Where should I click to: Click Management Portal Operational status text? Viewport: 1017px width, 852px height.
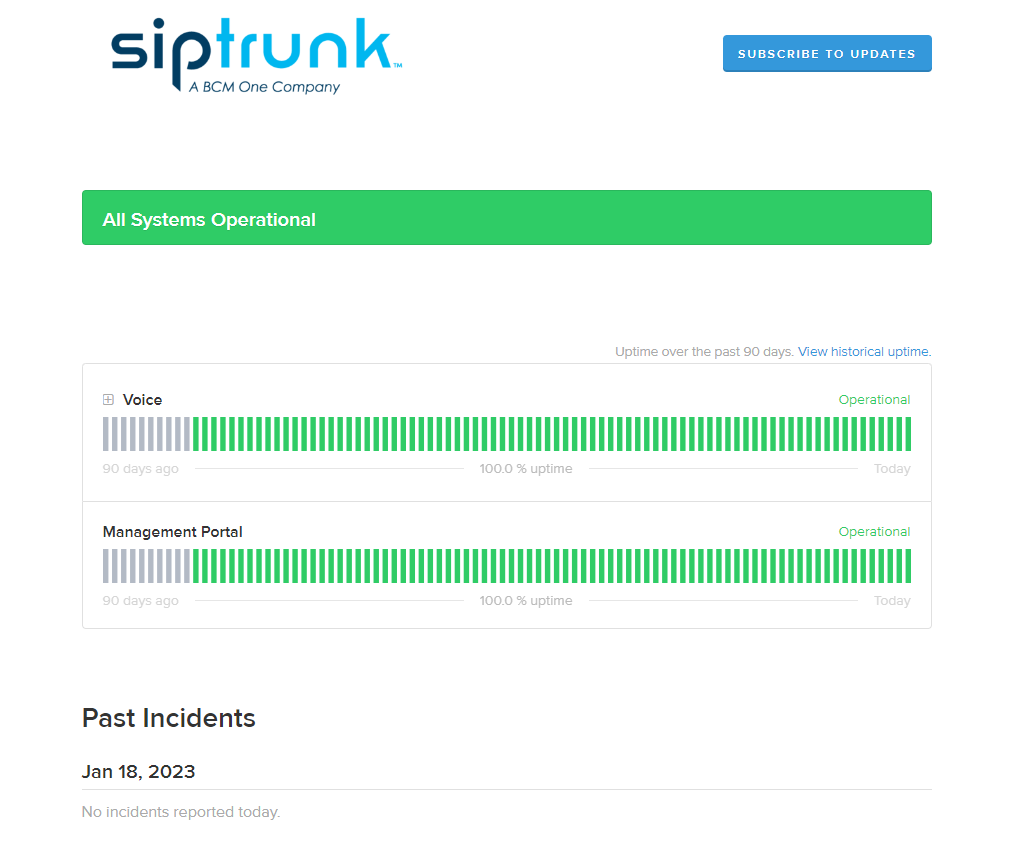point(874,532)
